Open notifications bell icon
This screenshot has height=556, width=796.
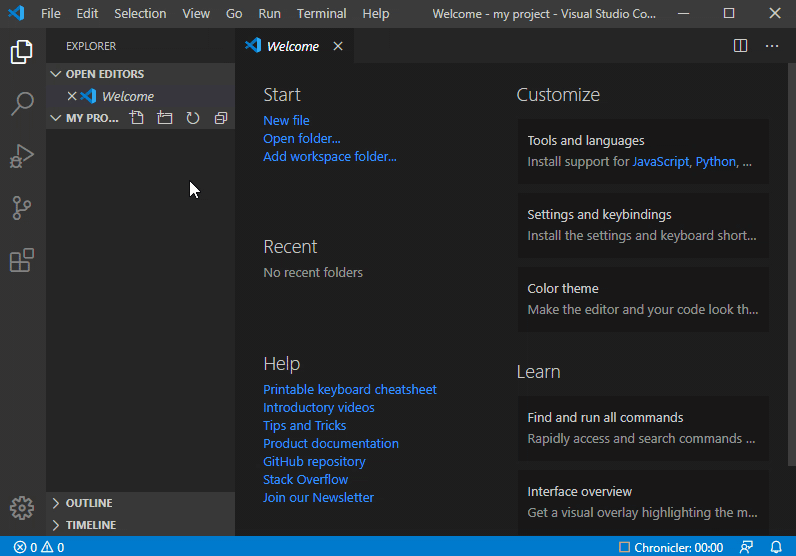pos(776,547)
